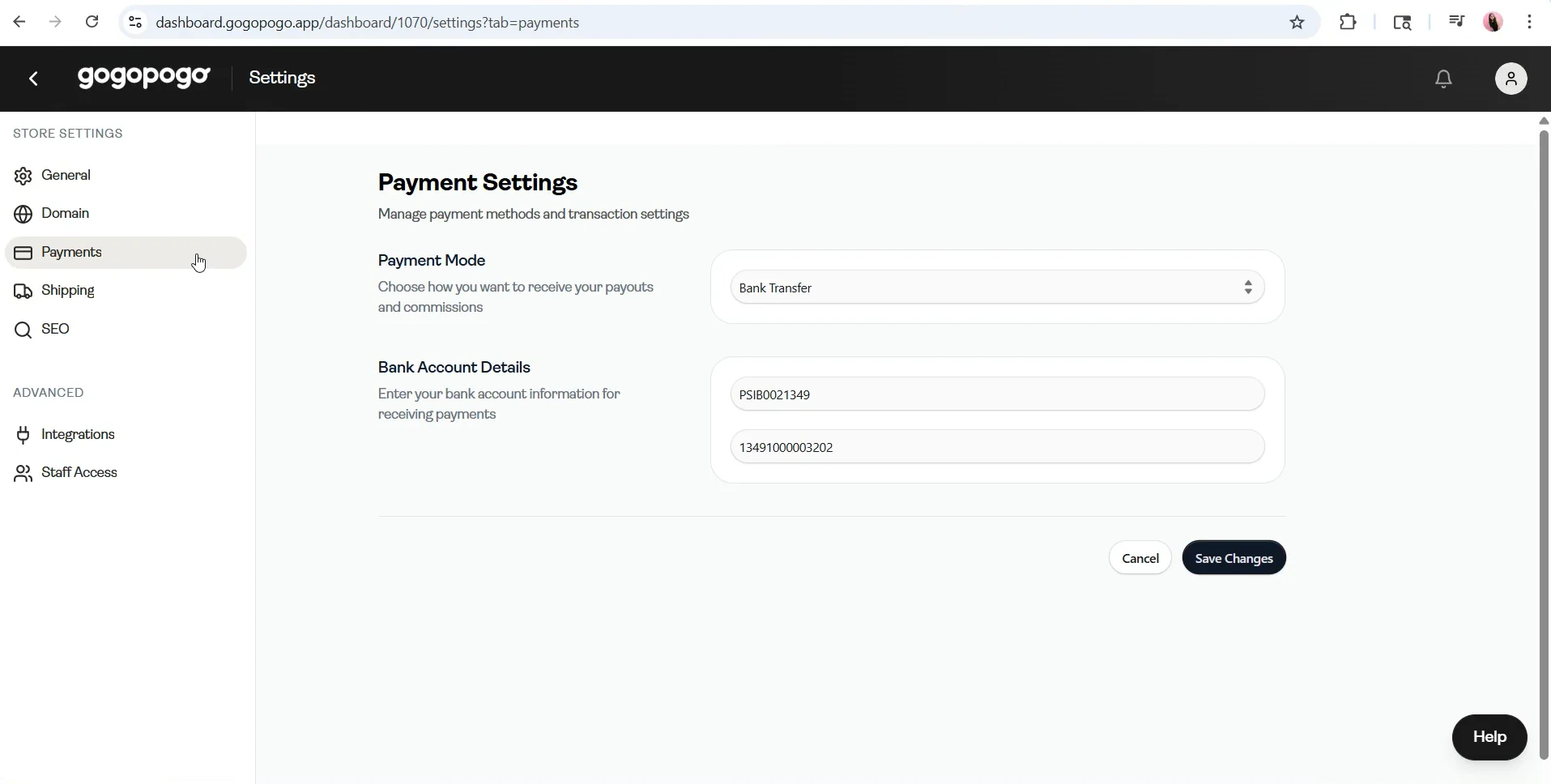1551x784 pixels.
Task: Click the 13491000003202 account number field
Action: [997, 447]
